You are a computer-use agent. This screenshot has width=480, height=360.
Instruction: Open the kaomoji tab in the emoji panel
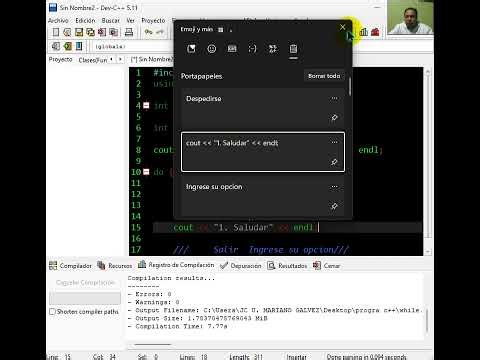coord(252,49)
